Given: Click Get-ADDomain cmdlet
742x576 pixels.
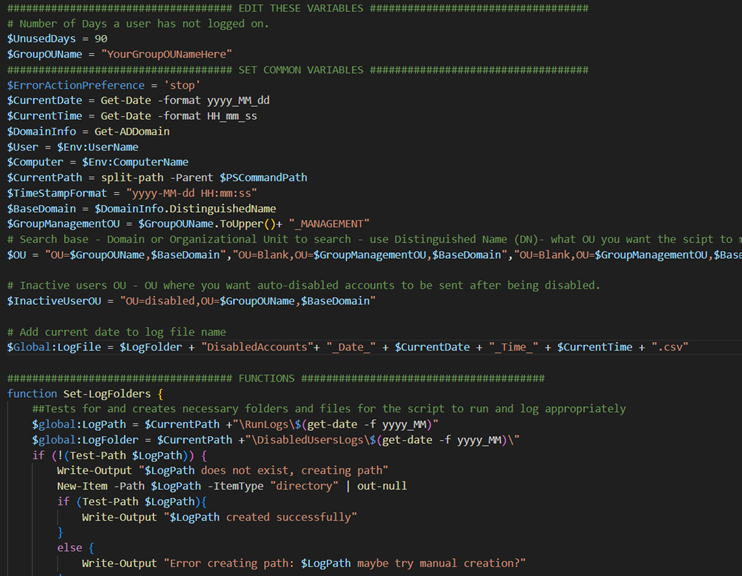Looking at the screenshot, I should click(x=132, y=132).
